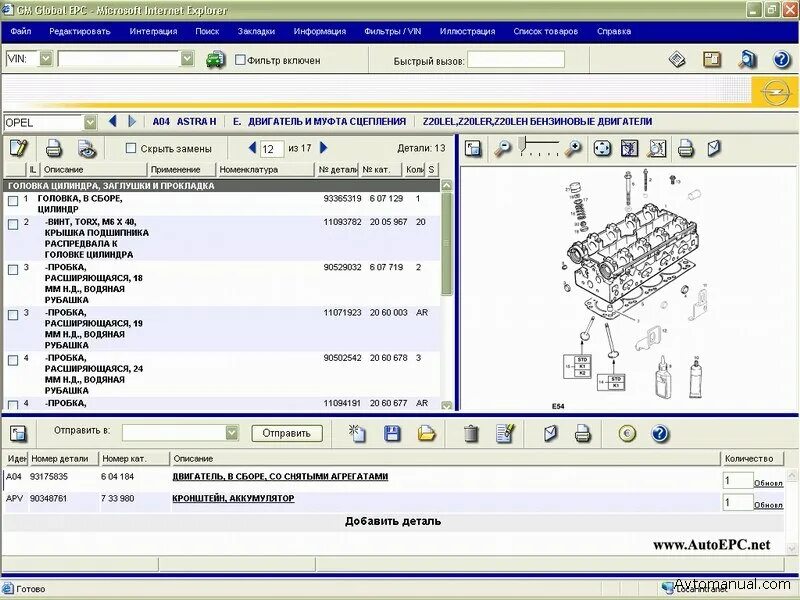800x600 pixels.
Task: Maximize illustration panel icon
Action: (473, 148)
